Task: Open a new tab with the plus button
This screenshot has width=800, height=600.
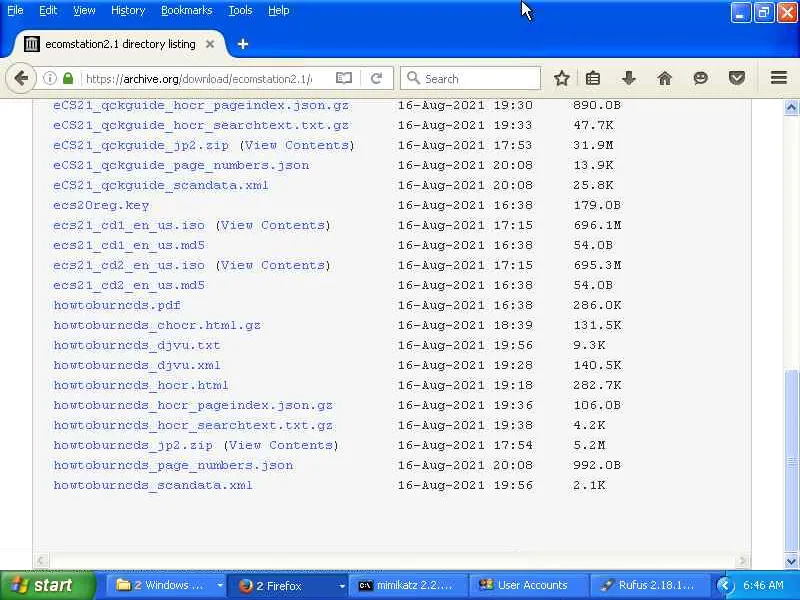Action: 243,44
